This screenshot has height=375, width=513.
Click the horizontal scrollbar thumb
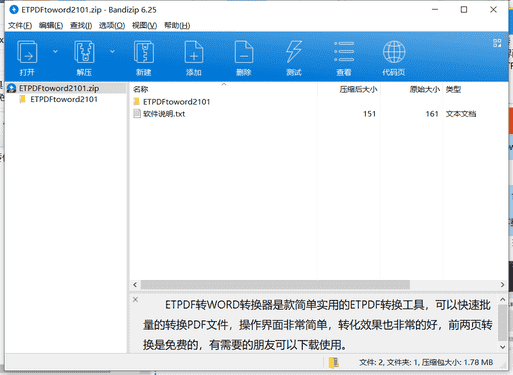pyautogui.click(x=275, y=285)
